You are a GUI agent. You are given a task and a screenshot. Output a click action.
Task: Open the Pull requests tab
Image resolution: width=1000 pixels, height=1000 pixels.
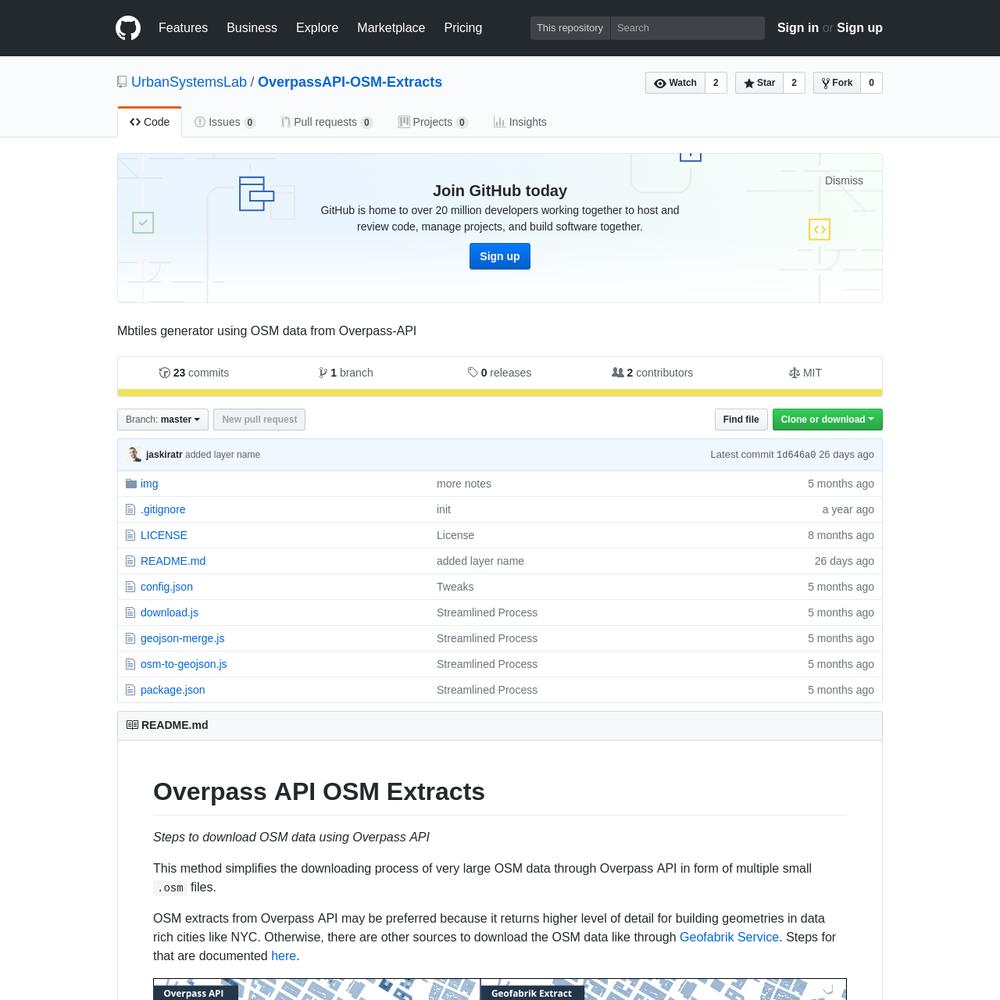pos(327,122)
